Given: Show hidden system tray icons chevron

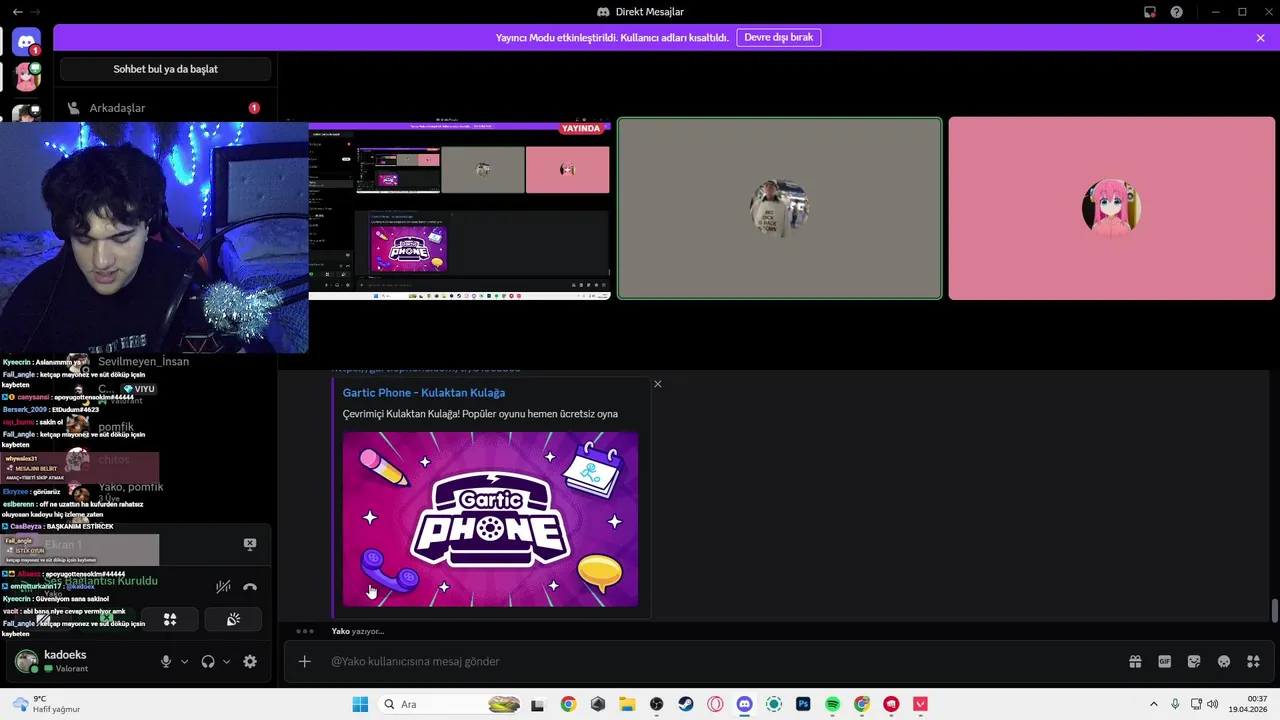Looking at the screenshot, I should 1153,704.
